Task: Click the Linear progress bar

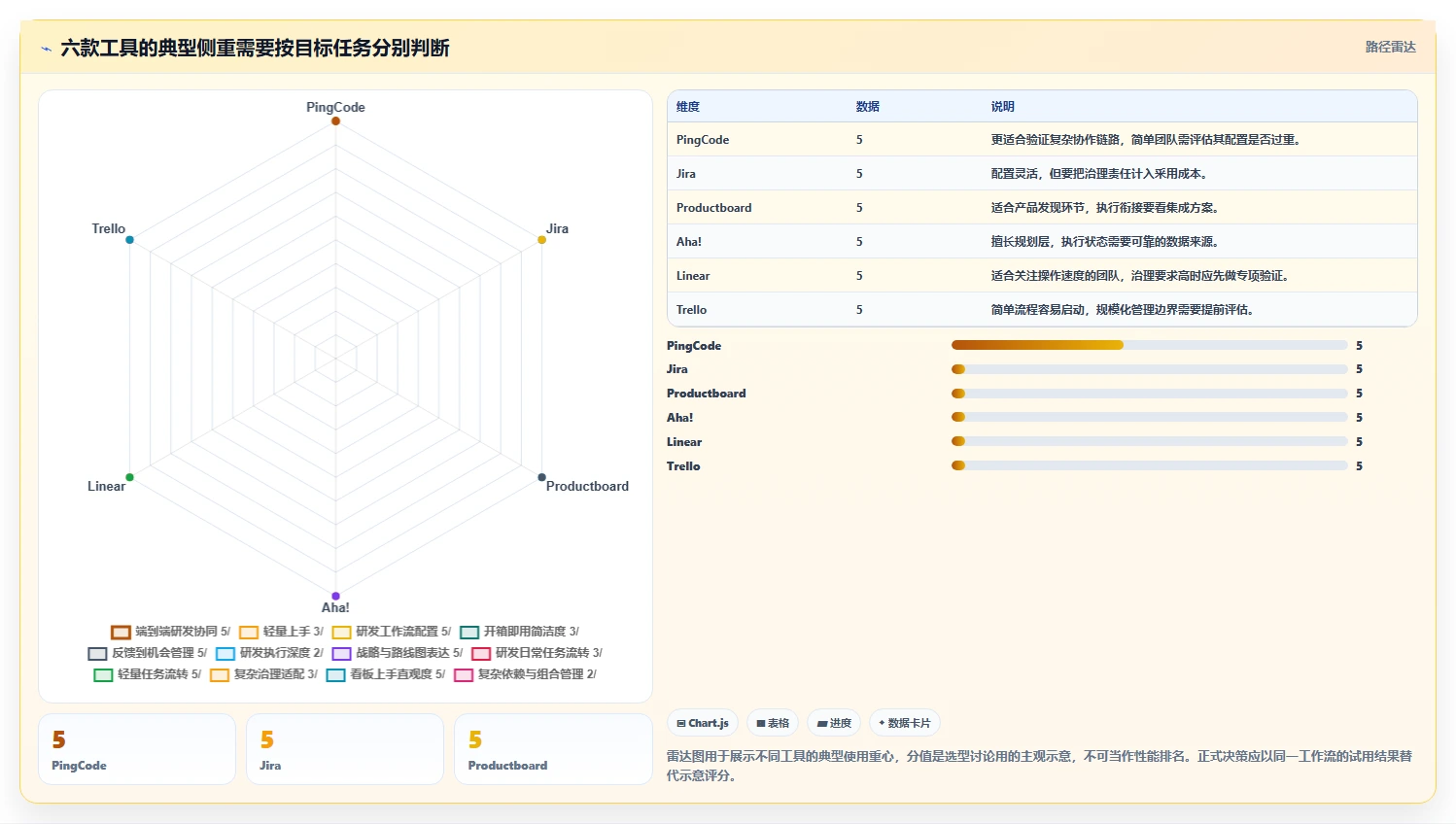Action: pyautogui.click(x=1150, y=441)
